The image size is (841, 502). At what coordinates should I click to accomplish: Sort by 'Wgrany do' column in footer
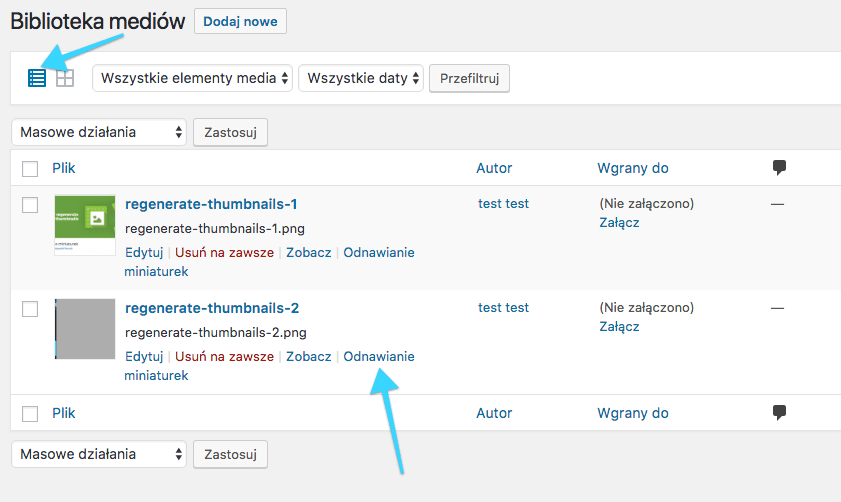(x=633, y=413)
